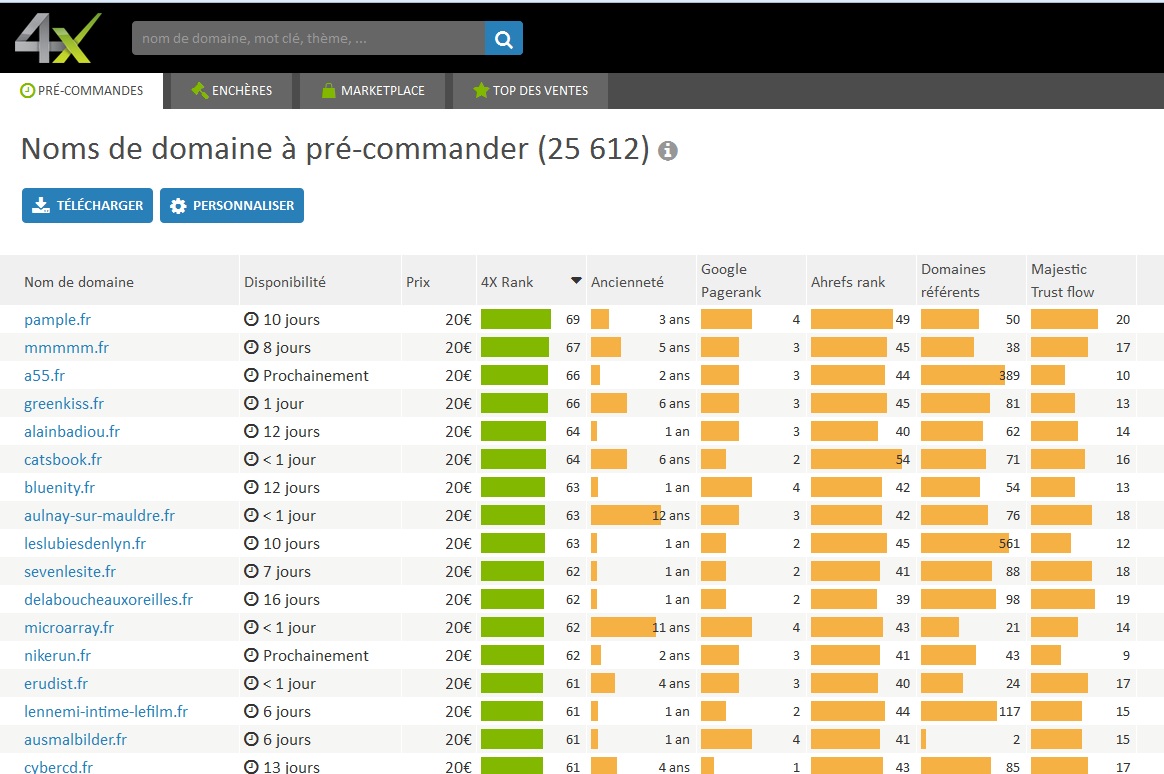Open the a55.fr domain link
1164x774 pixels.
click(x=45, y=375)
